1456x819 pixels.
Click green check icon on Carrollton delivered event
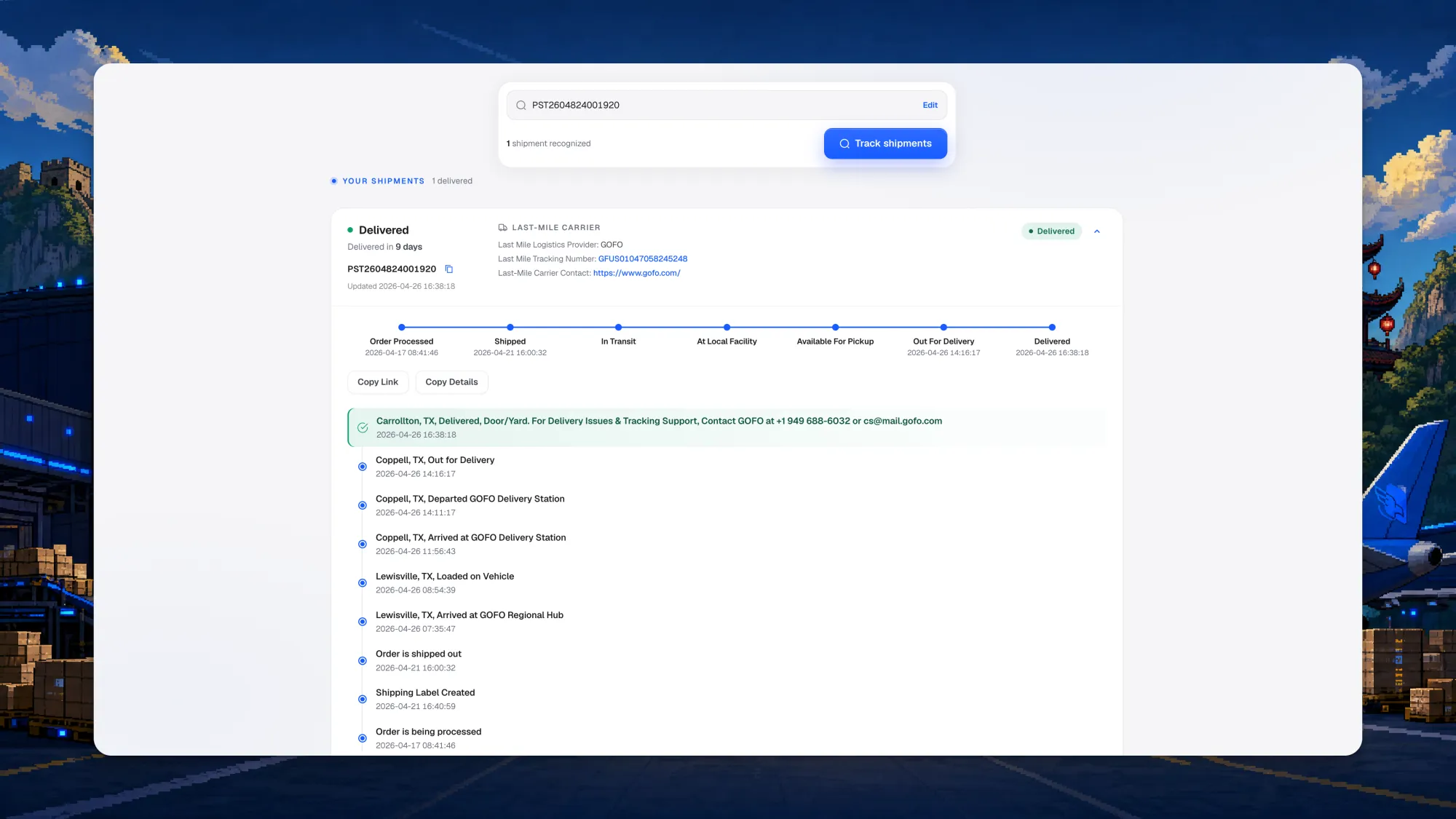(363, 428)
